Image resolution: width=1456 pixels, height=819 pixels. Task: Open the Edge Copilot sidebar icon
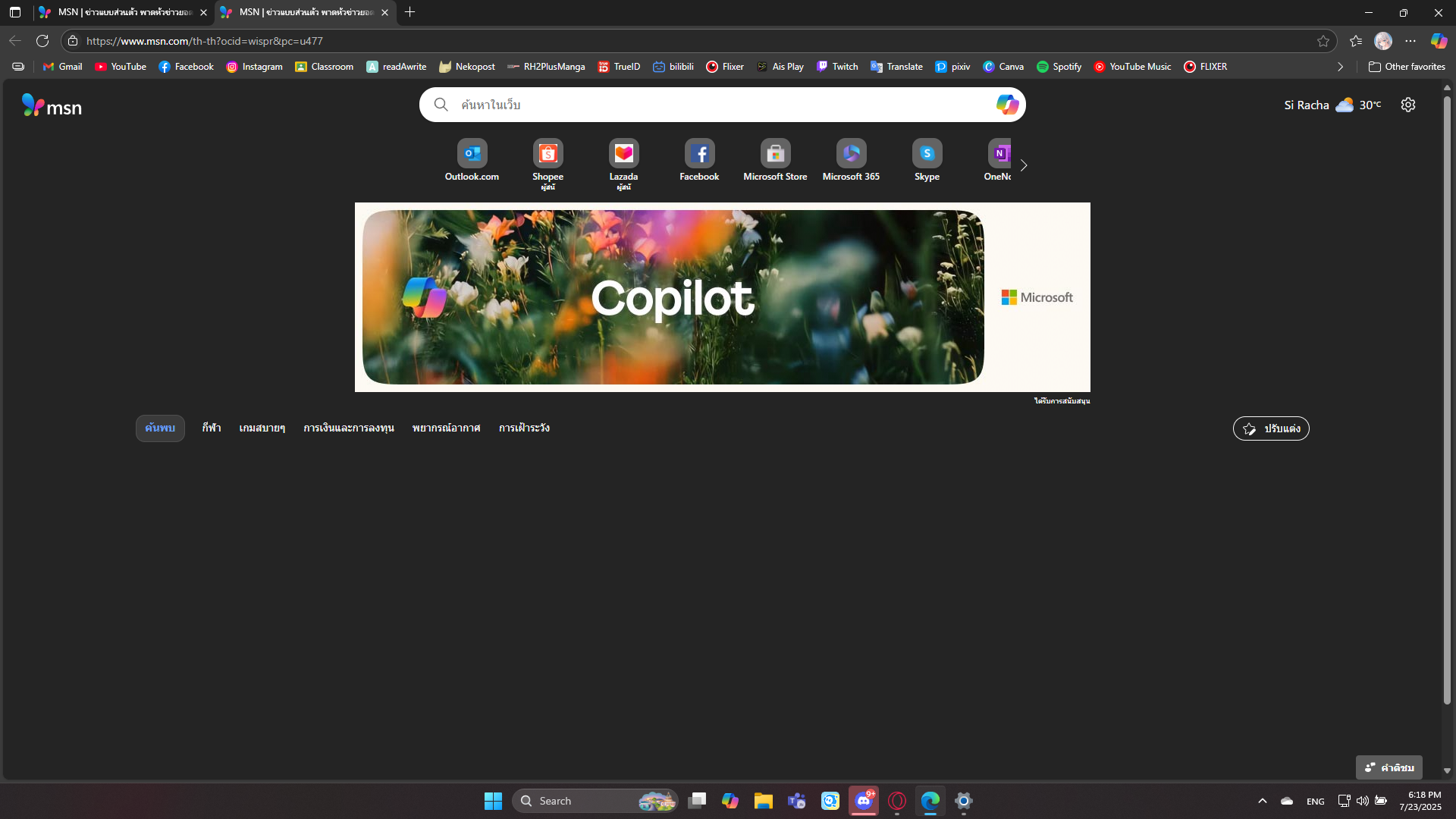coord(1439,41)
